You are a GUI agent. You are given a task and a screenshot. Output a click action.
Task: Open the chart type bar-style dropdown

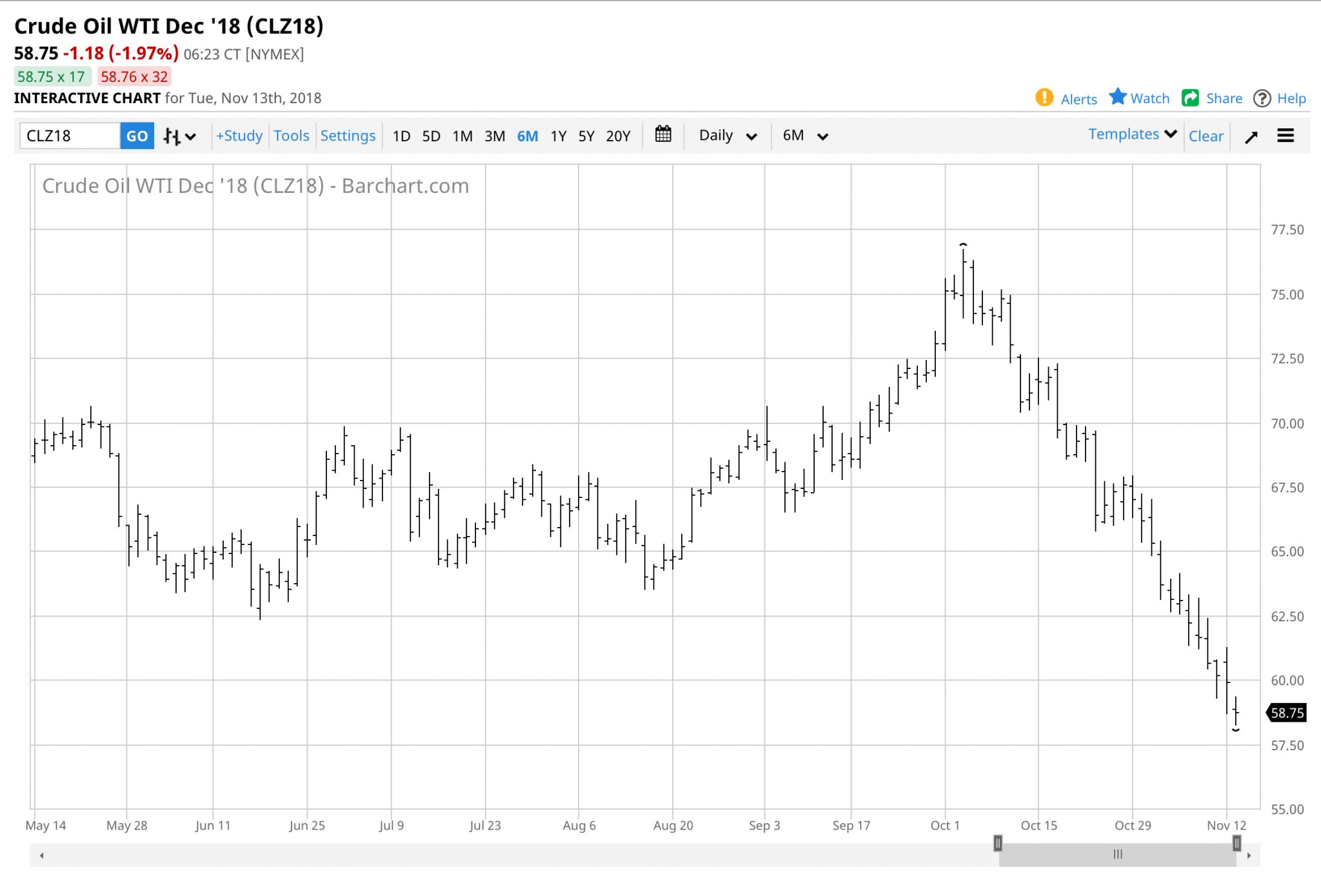coord(179,136)
